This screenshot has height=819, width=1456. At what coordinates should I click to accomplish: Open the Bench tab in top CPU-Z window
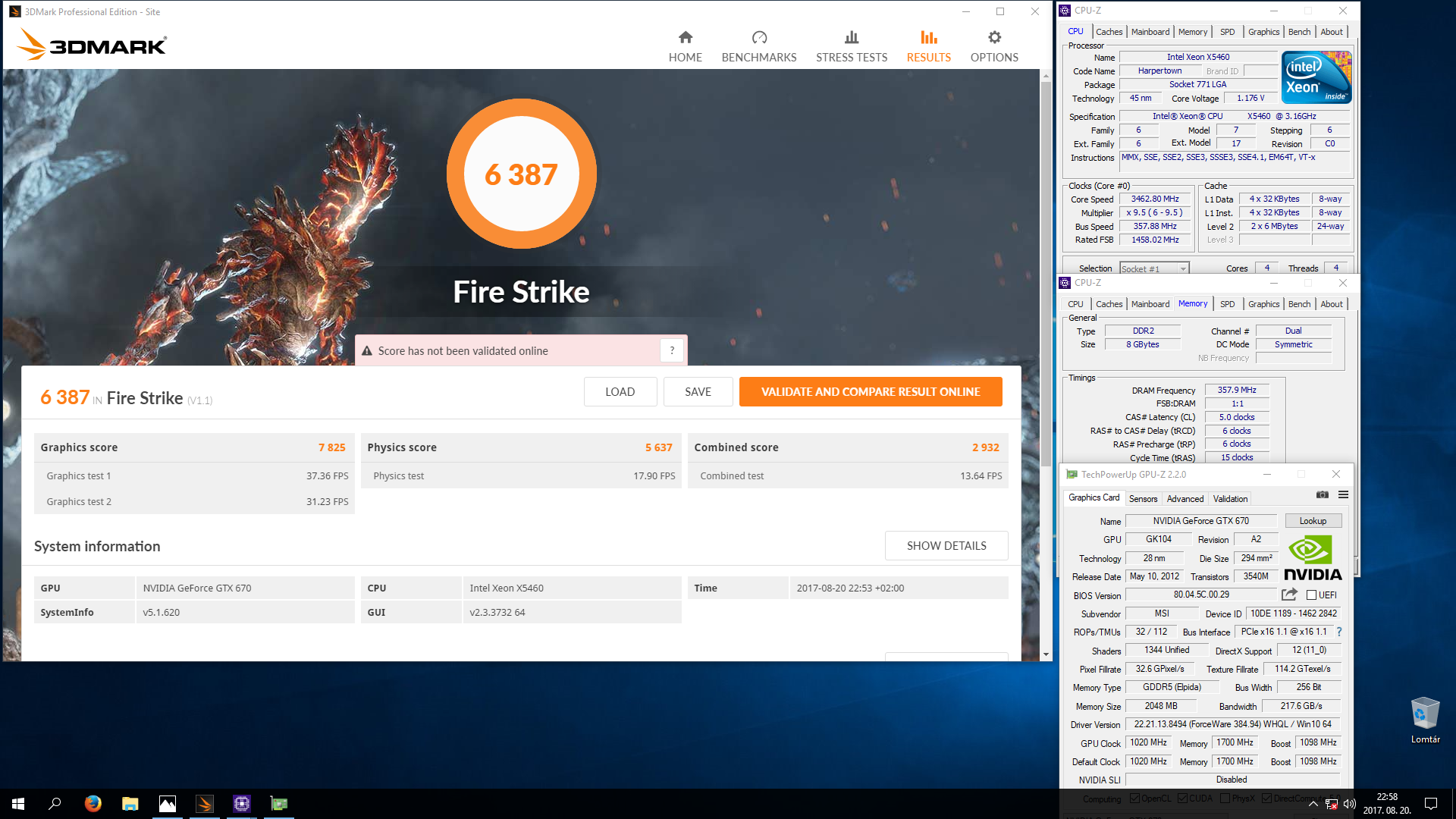coord(1299,32)
